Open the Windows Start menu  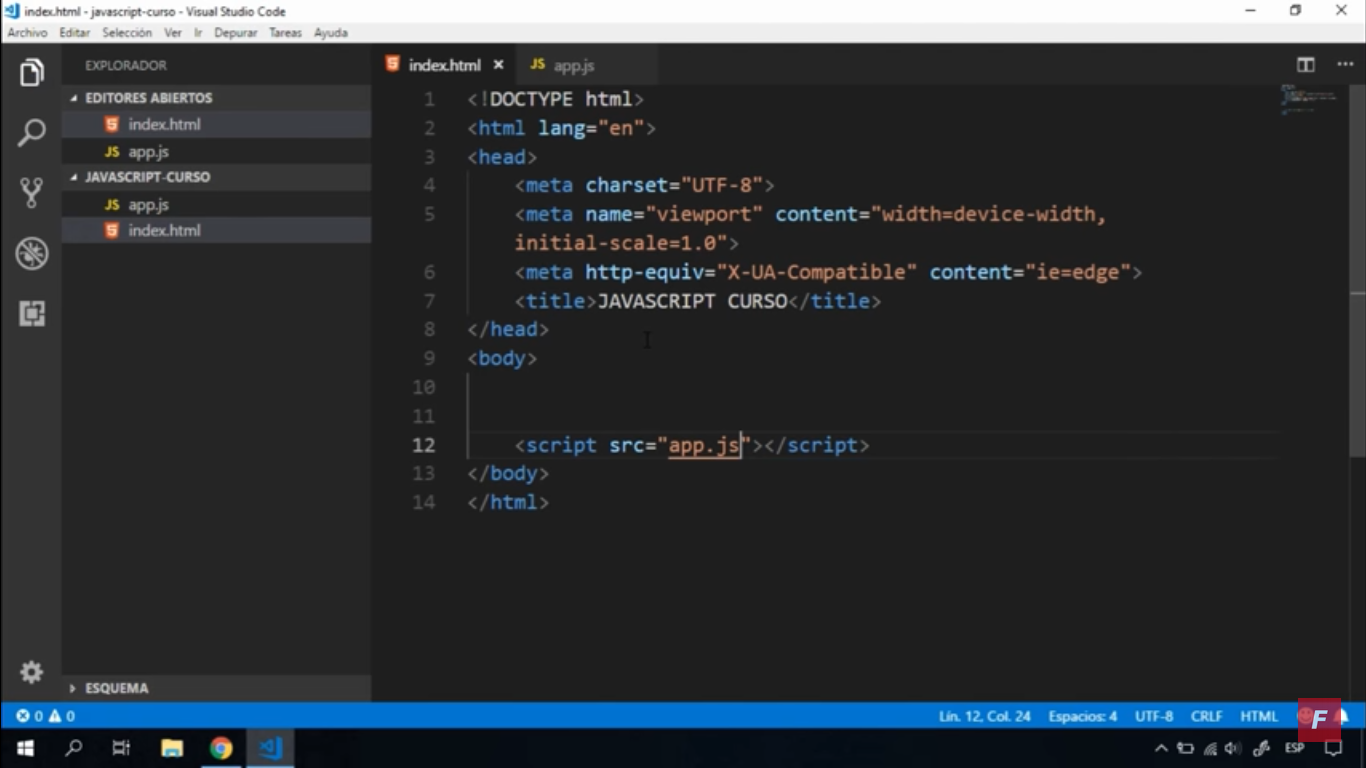(x=25, y=748)
